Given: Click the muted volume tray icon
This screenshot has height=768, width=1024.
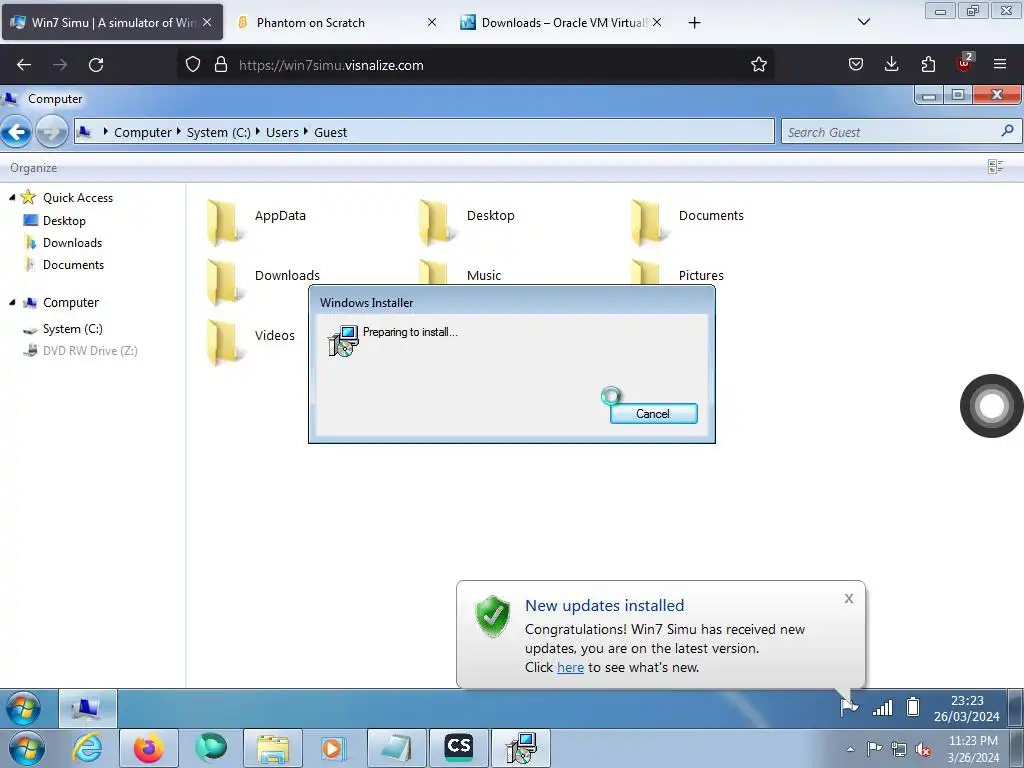Looking at the screenshot, I should point(923,750).
